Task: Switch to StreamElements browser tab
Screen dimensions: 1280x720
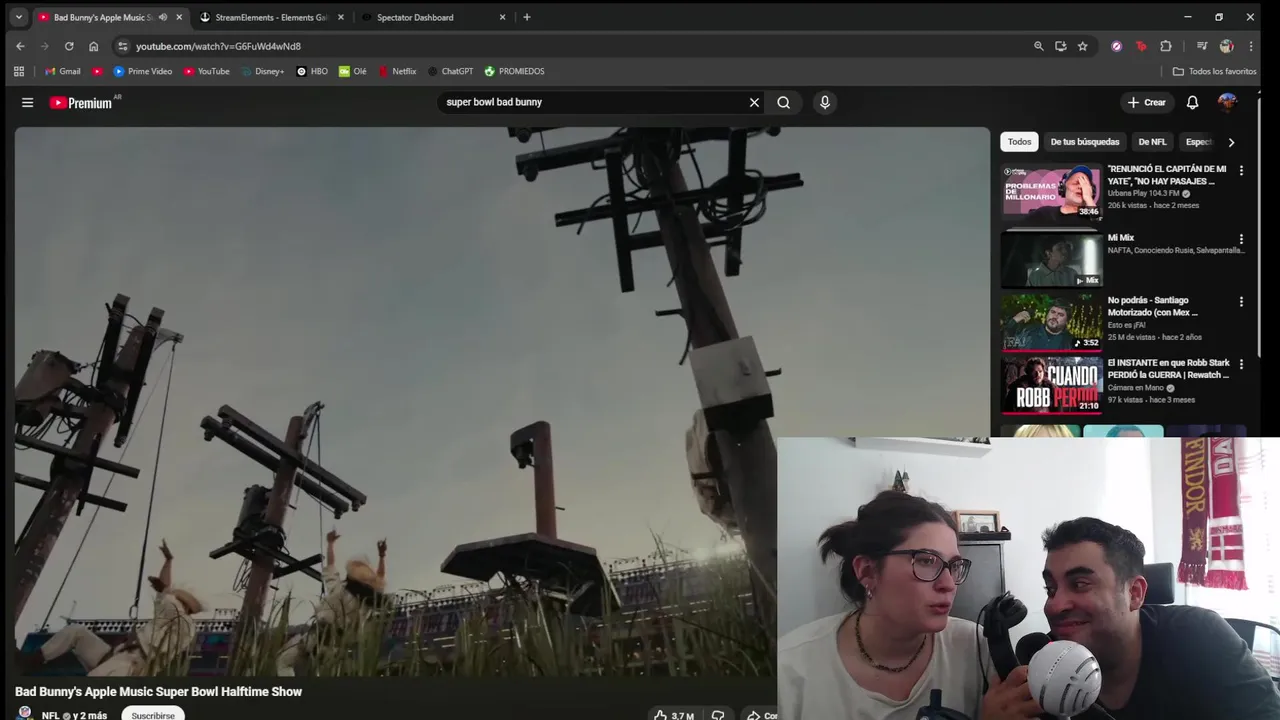Action: [271, 17]
